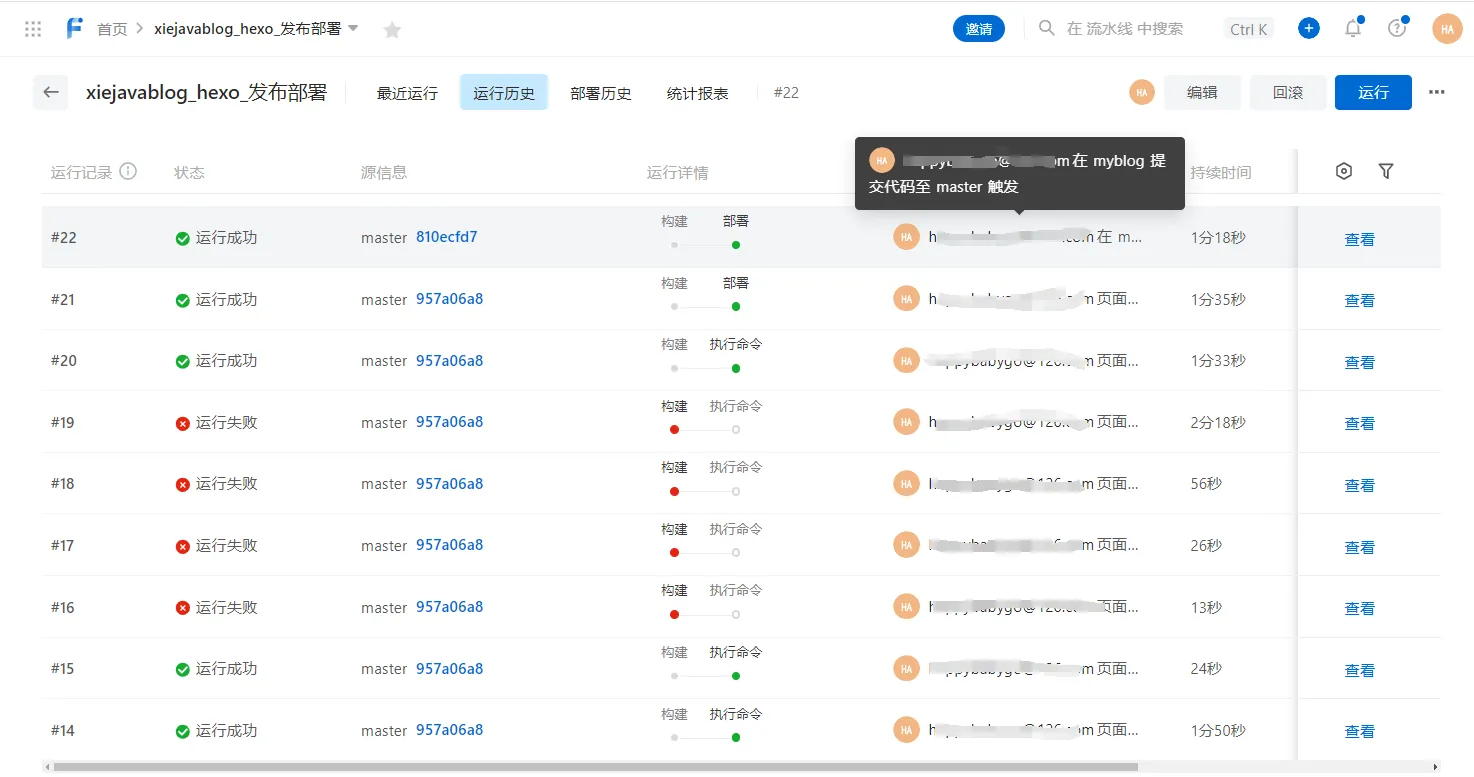Image resolution: width=1474 pixels, height=777 pixels.
Task: Click the app launcher grid icon
Action: [x=32, y=28]
